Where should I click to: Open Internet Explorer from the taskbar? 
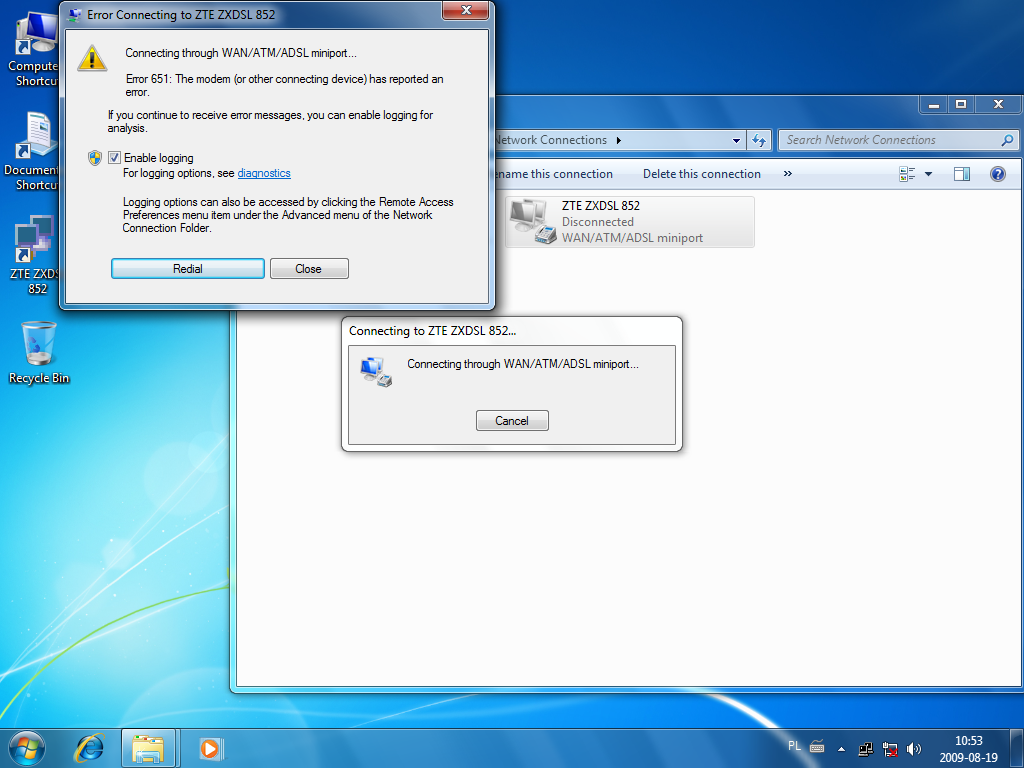coord(90,747)
